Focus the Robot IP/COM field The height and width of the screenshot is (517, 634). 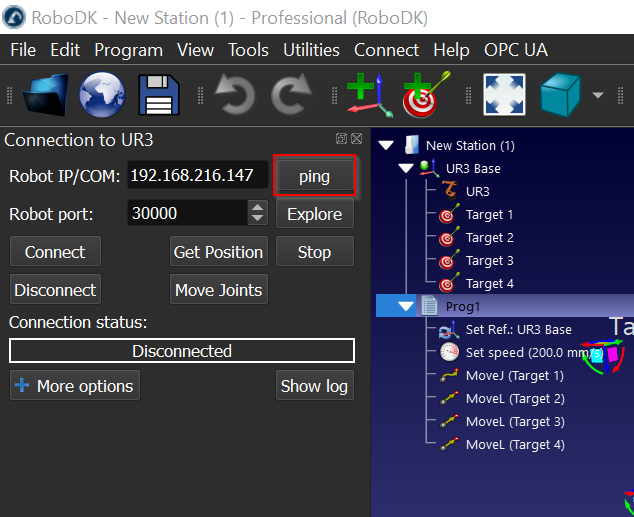coord(197,175)
